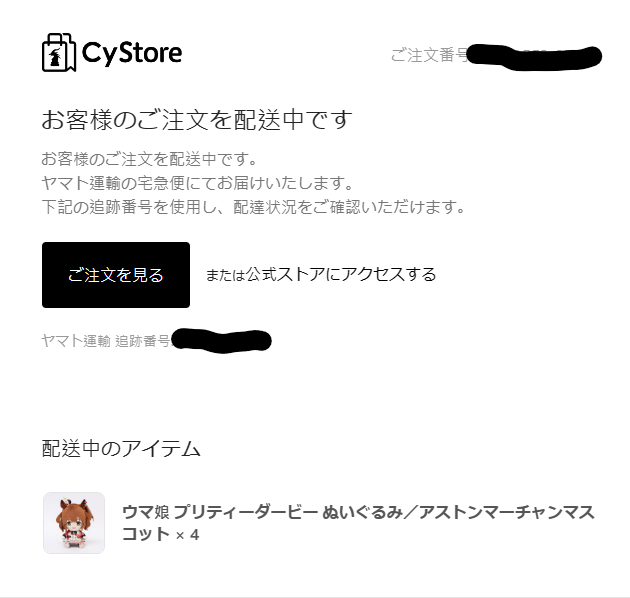Click the 下記の追跡番号を使用し instruction line

253,207
